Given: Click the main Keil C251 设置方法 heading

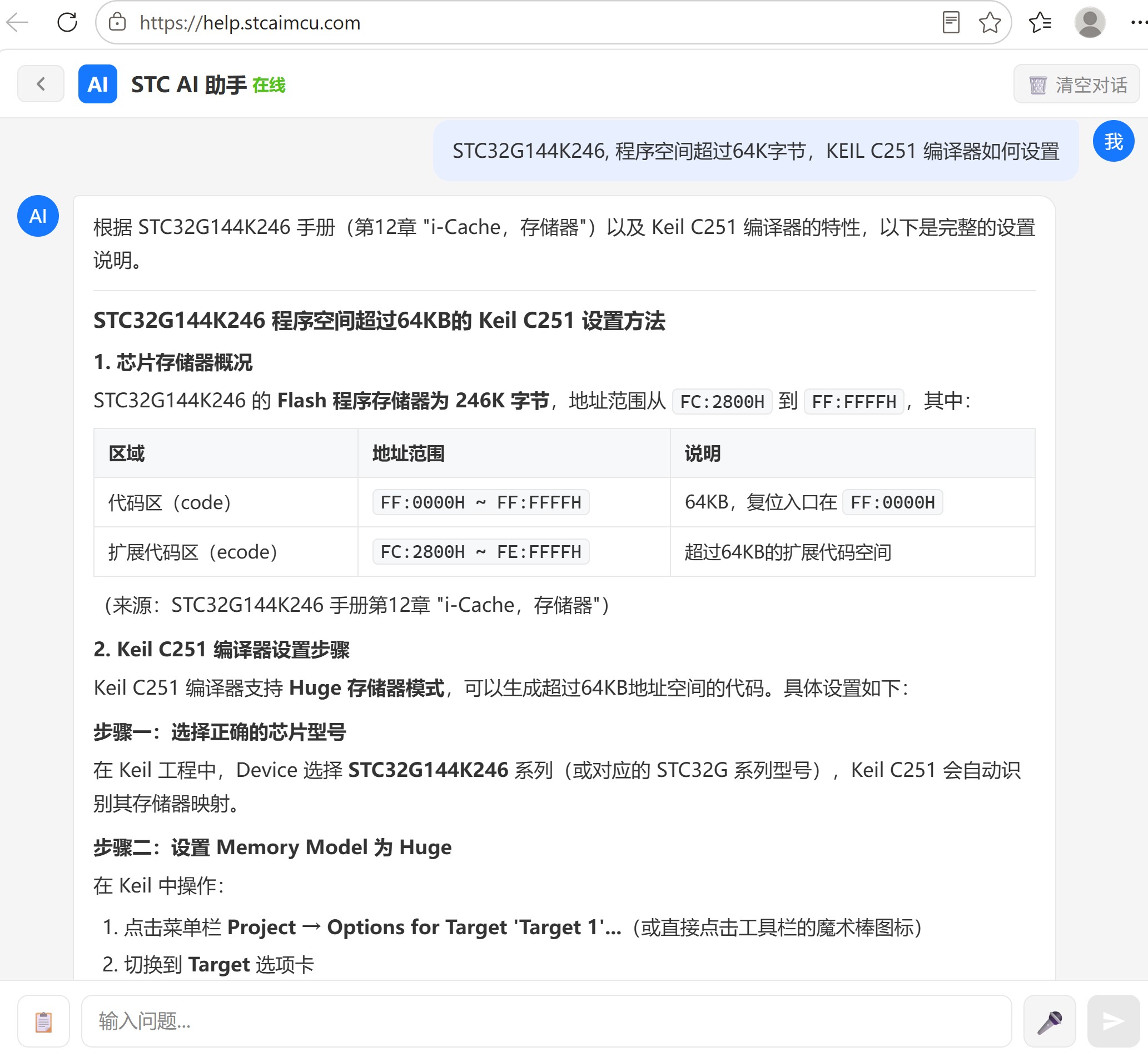Looking at the screenshot, I should 379,321.
